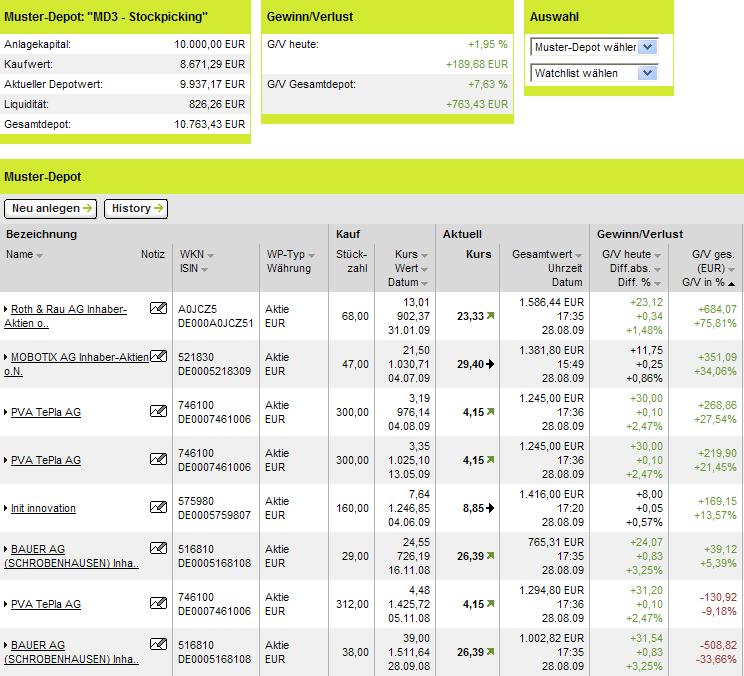The width and height of the screenshot is (744, 676).
Task: Open MOBOTIX AG Inhaber-Aktien link
Action: pos(76,364)
